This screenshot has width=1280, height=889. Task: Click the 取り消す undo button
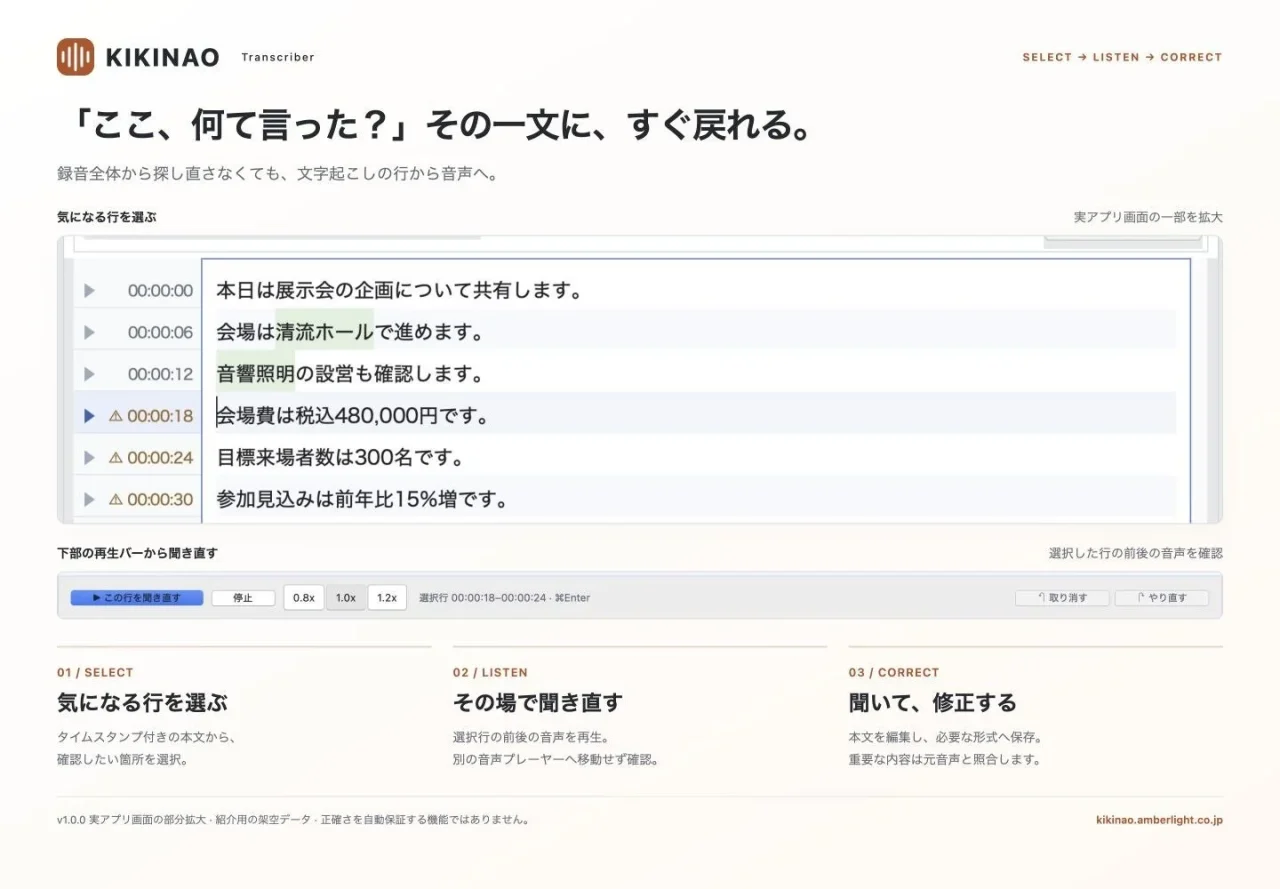(1062, 598)
